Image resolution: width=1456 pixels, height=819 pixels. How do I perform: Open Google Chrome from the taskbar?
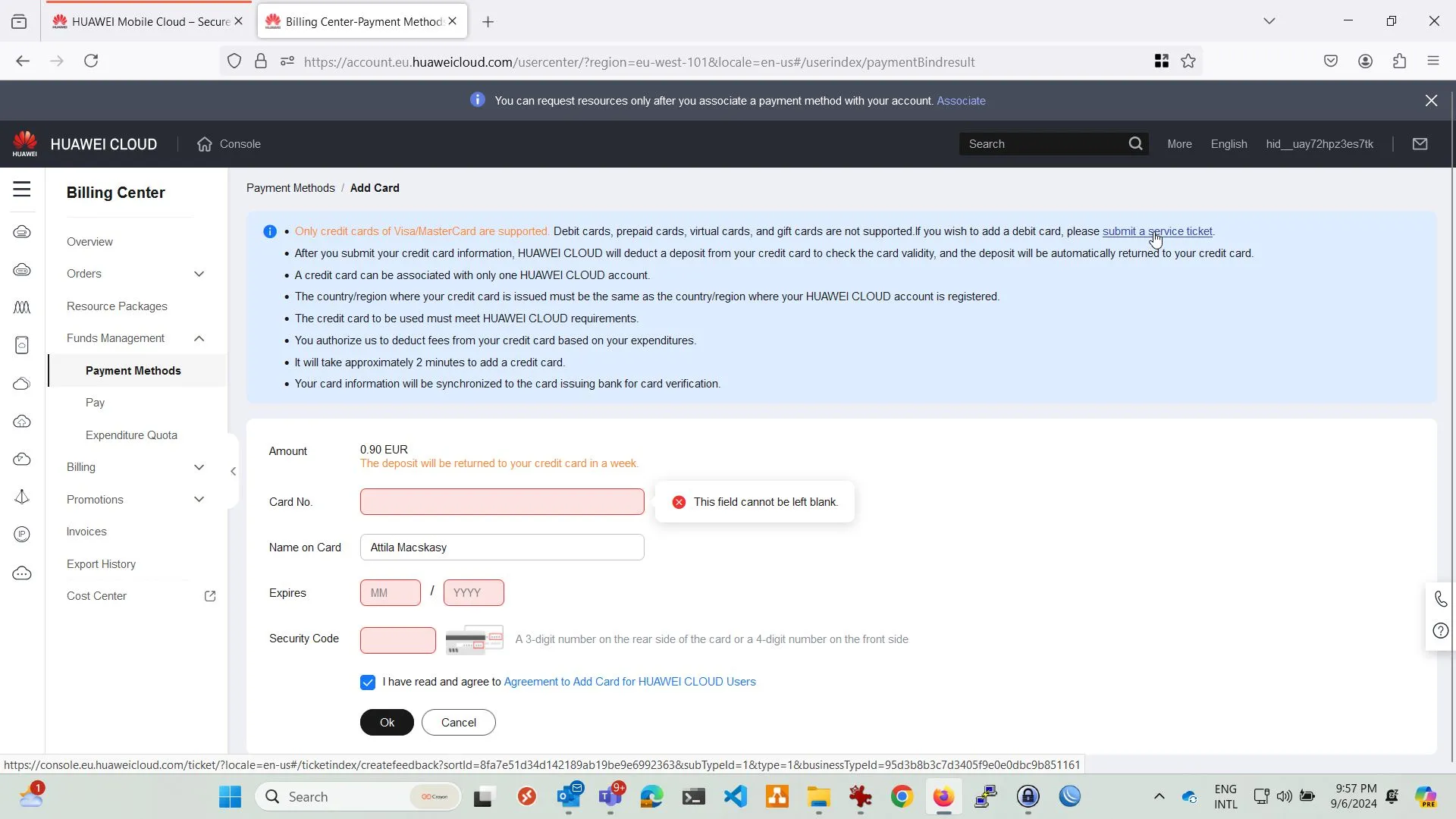click(902, 797)
